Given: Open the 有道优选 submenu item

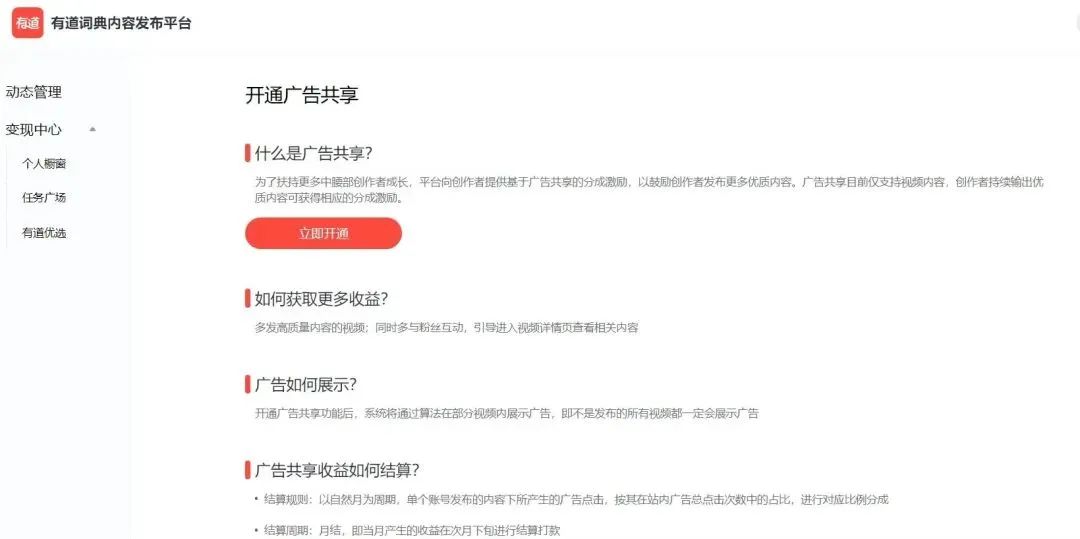Looking at the screenshot, I should point(44,233).
